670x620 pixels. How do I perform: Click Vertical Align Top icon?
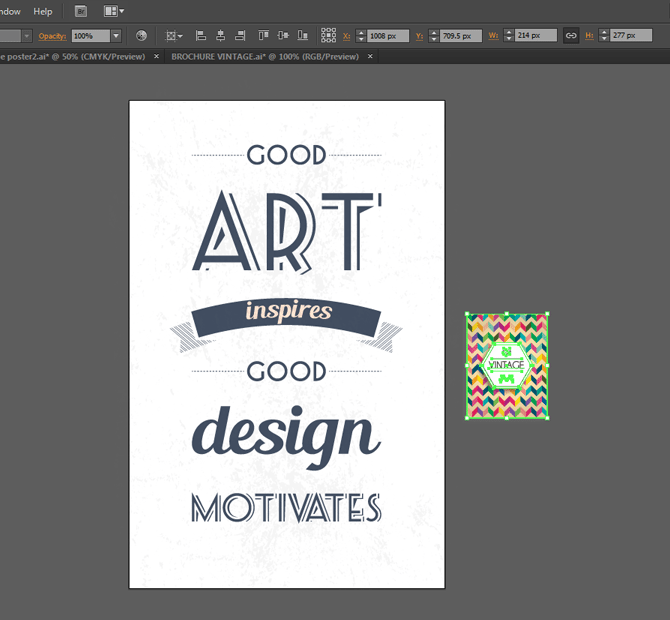(263, 35)
